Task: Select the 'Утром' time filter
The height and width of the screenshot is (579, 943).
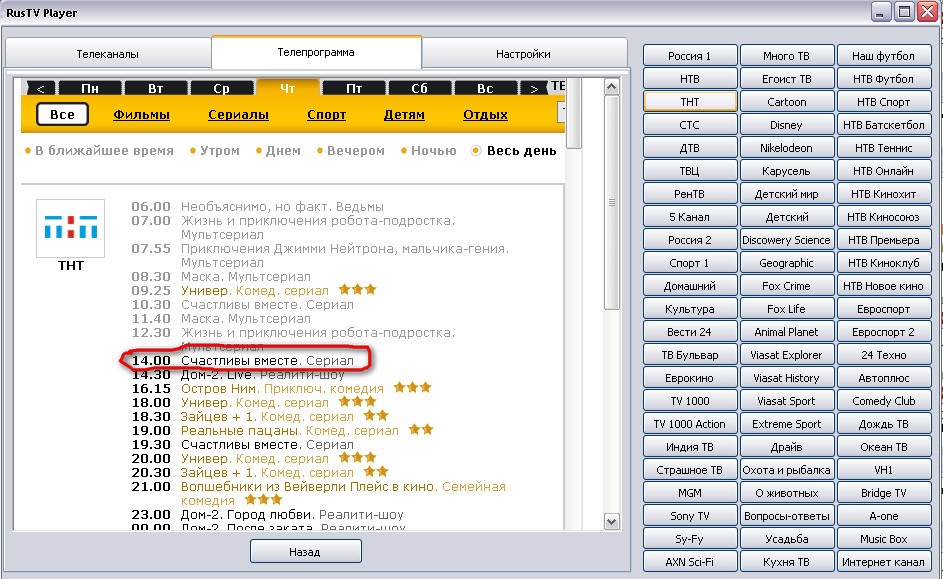Action: point(211,151)
